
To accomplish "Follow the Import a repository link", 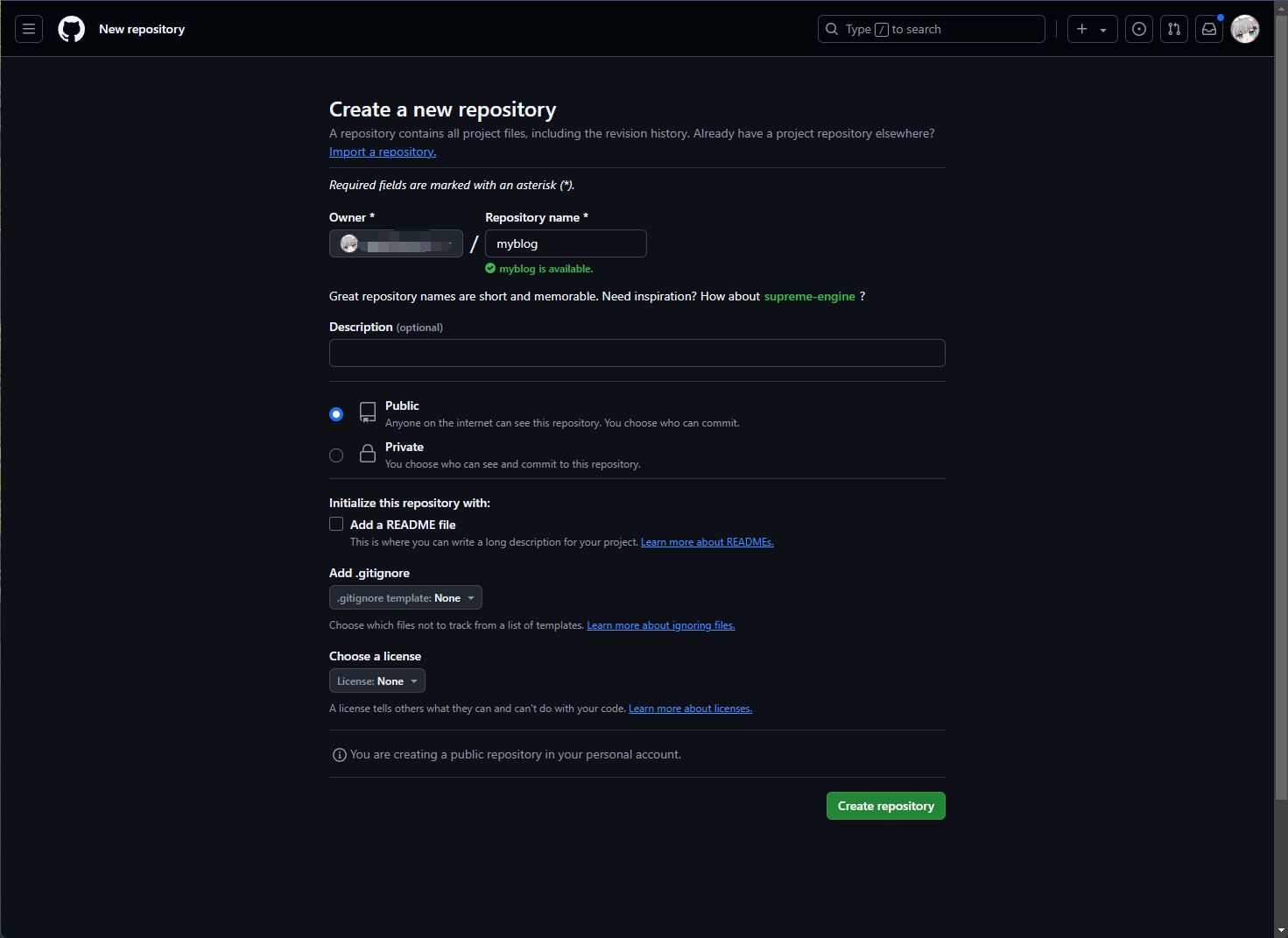I will 383,152.
